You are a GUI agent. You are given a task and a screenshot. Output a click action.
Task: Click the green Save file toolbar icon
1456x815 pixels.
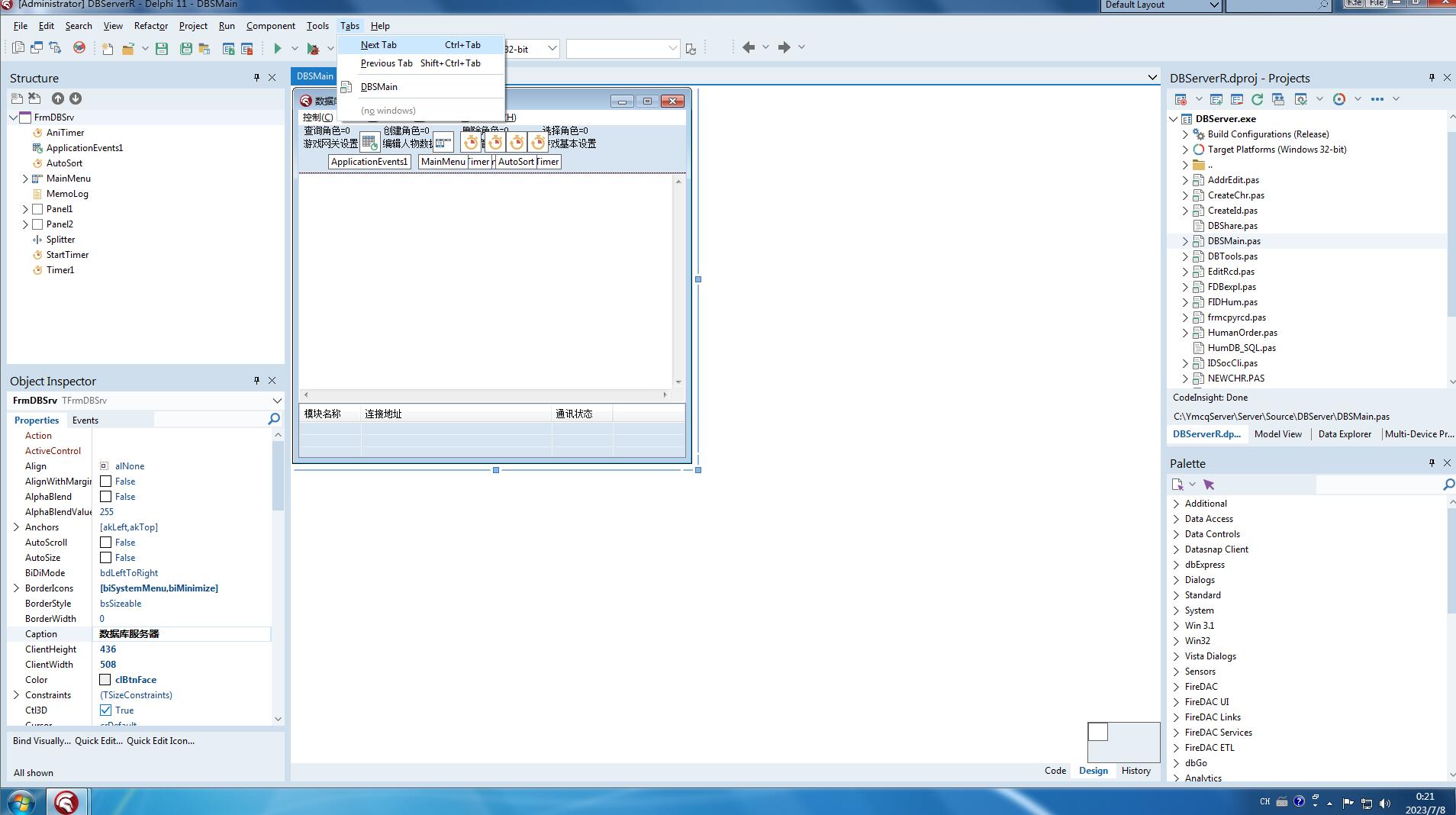coord(162,48)
